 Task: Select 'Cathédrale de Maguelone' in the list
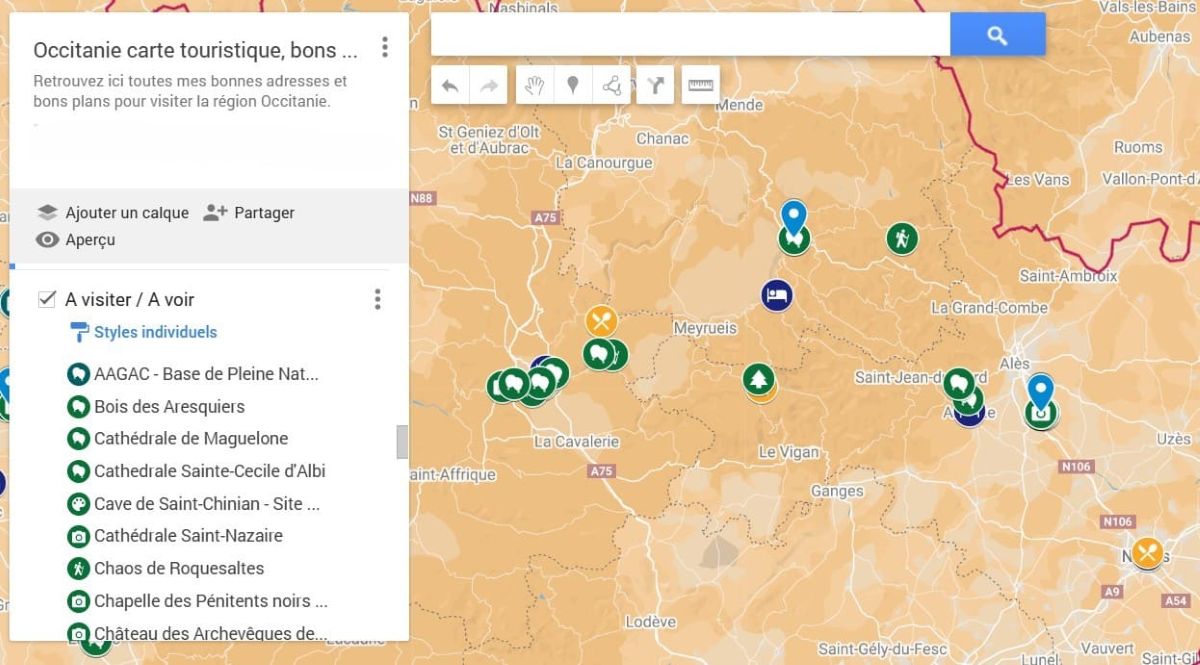pos(191,438)
